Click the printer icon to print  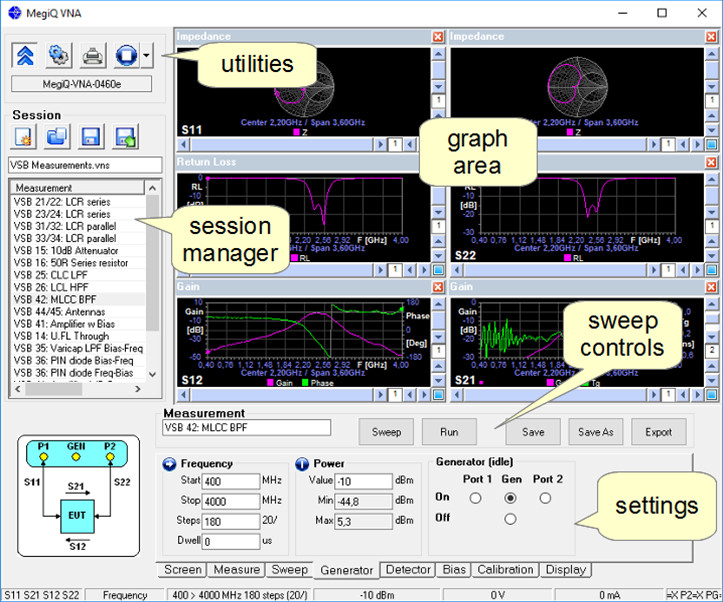tap(93, 55)
